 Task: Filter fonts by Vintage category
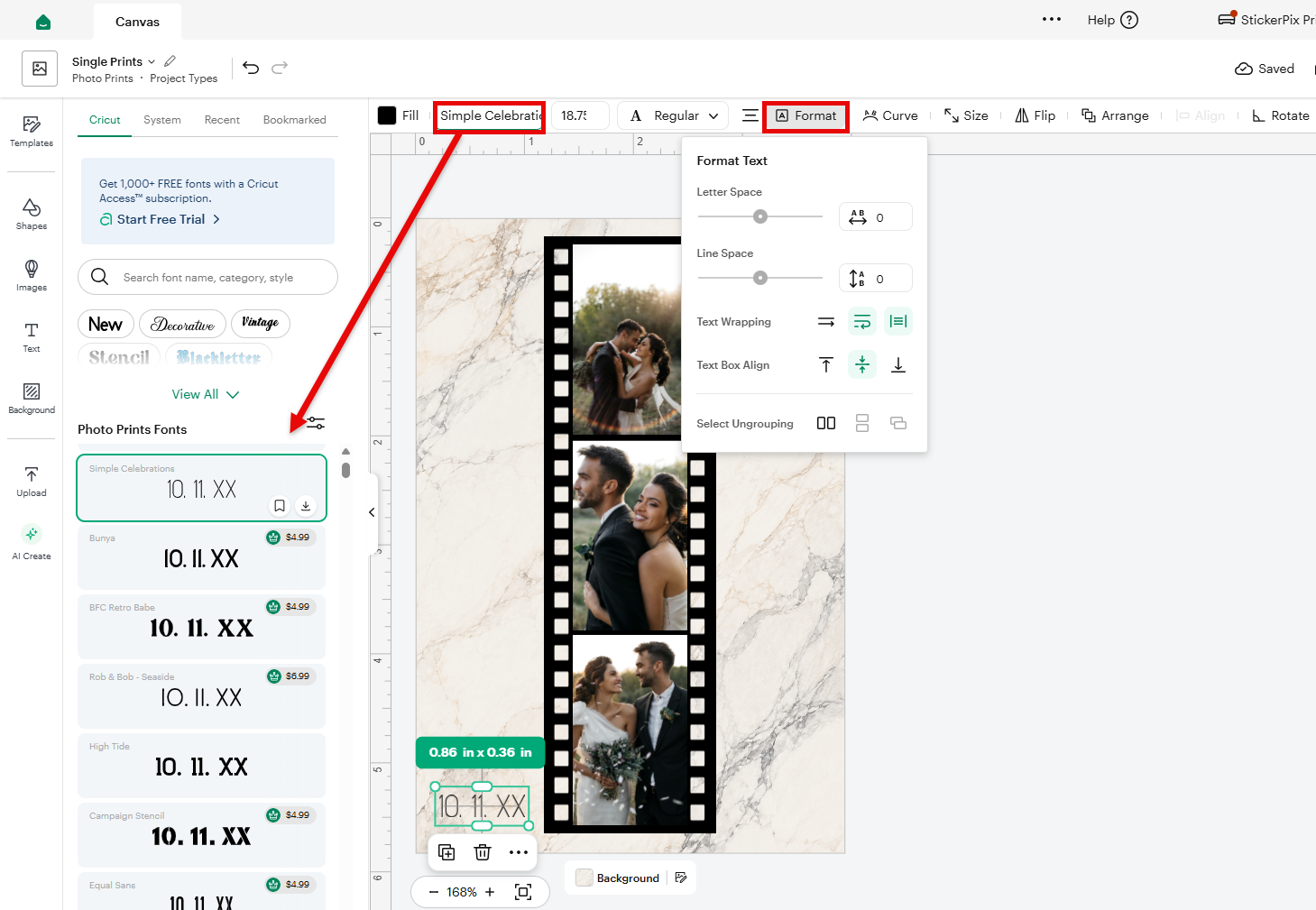click(x=260, y=323)
